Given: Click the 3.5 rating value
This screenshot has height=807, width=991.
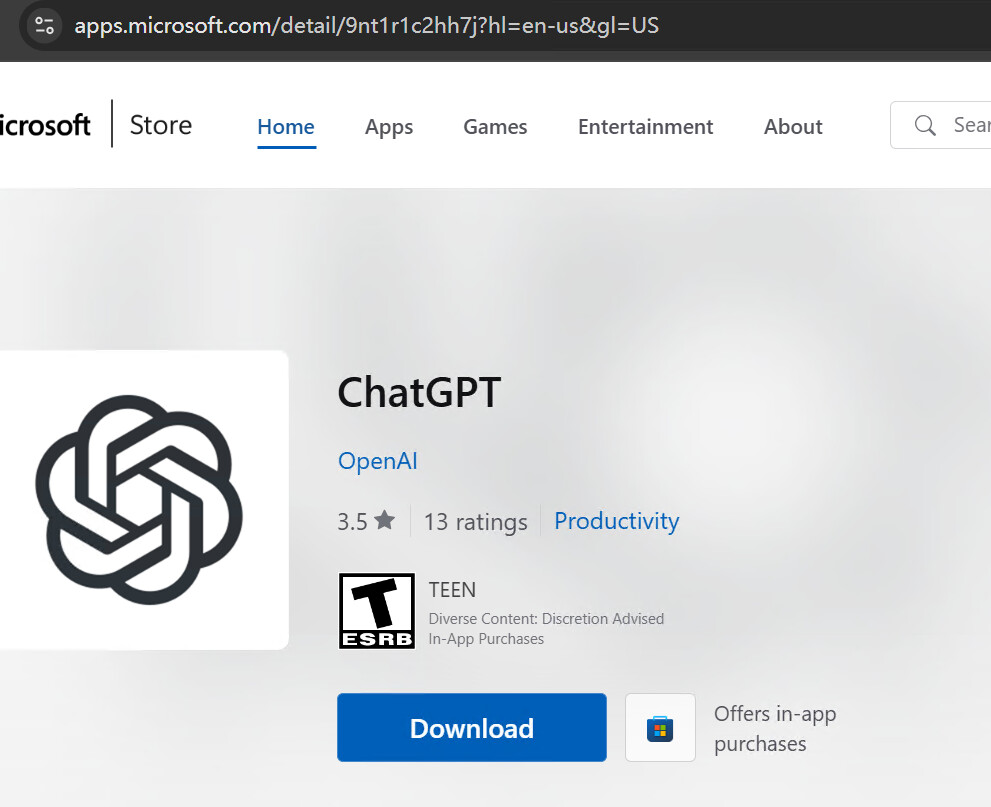Looking at the screenshot, I should click(x=352, y=522).
